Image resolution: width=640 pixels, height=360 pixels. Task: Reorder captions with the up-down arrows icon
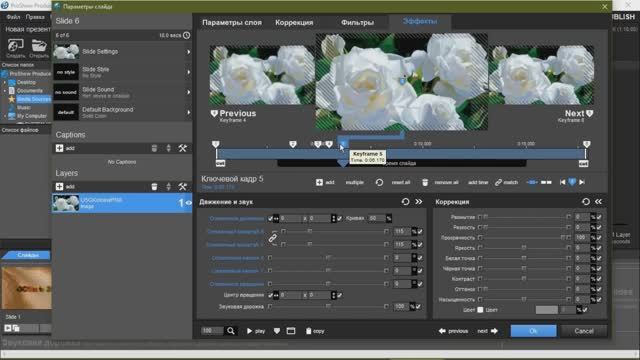pos(169,148)
